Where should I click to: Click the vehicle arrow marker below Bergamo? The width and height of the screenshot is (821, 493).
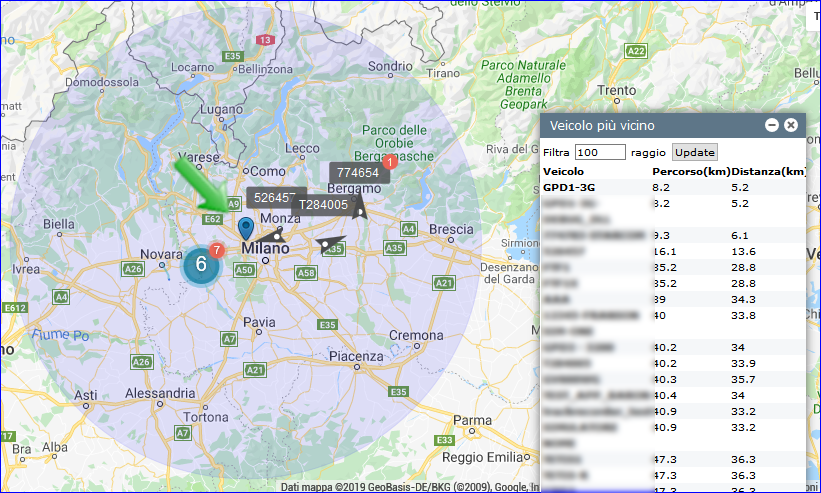coord(362,209)
